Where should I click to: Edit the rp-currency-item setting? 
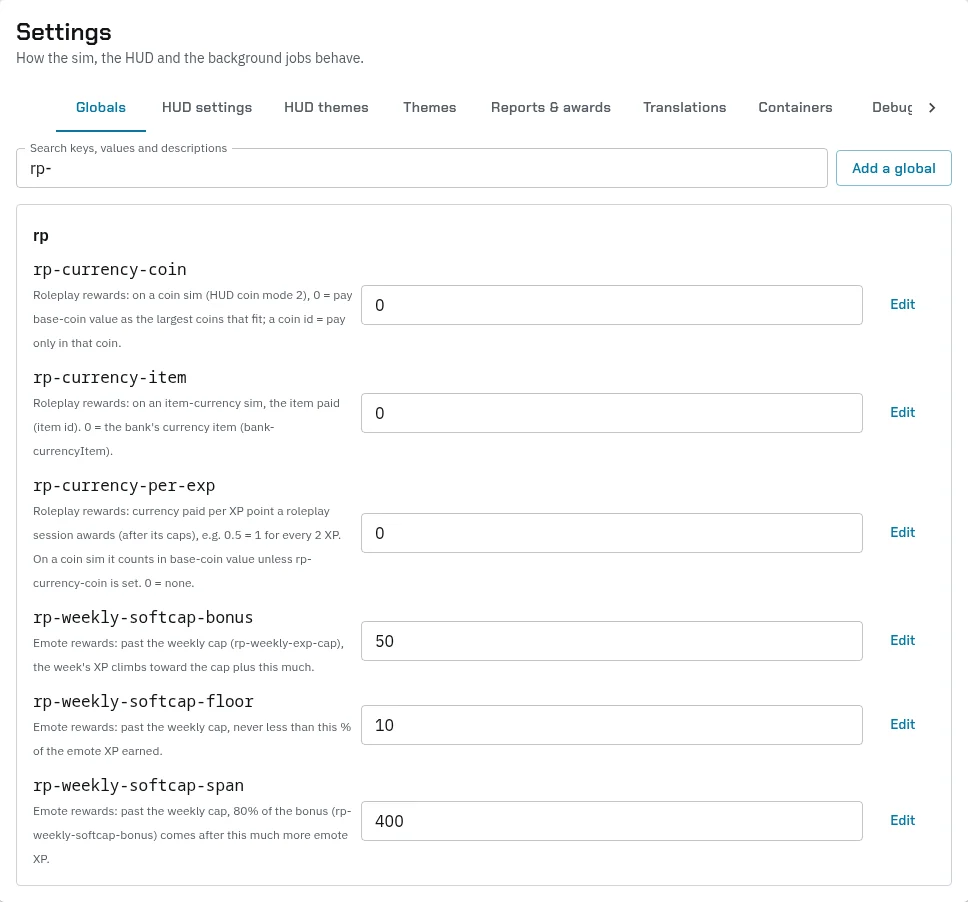pos(902,412)
